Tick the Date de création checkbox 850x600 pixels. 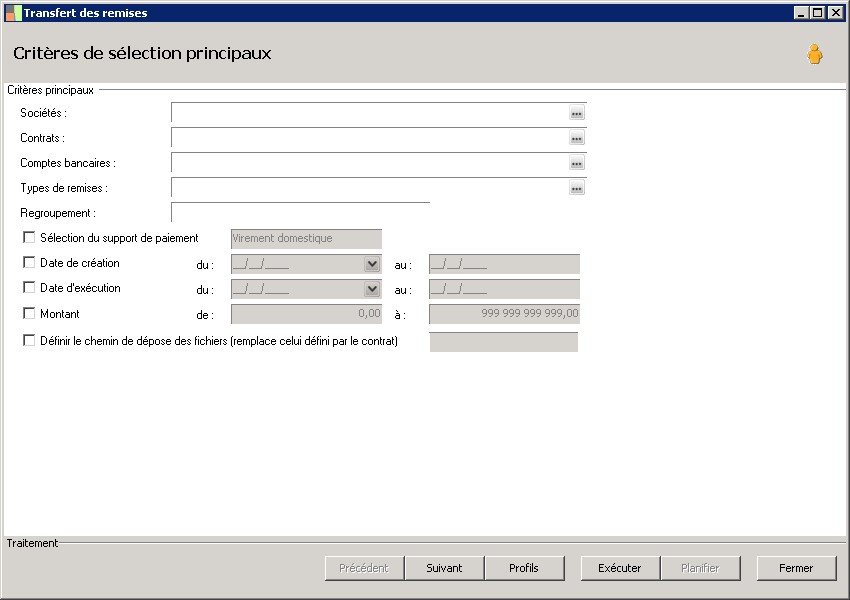pos(29,263)
